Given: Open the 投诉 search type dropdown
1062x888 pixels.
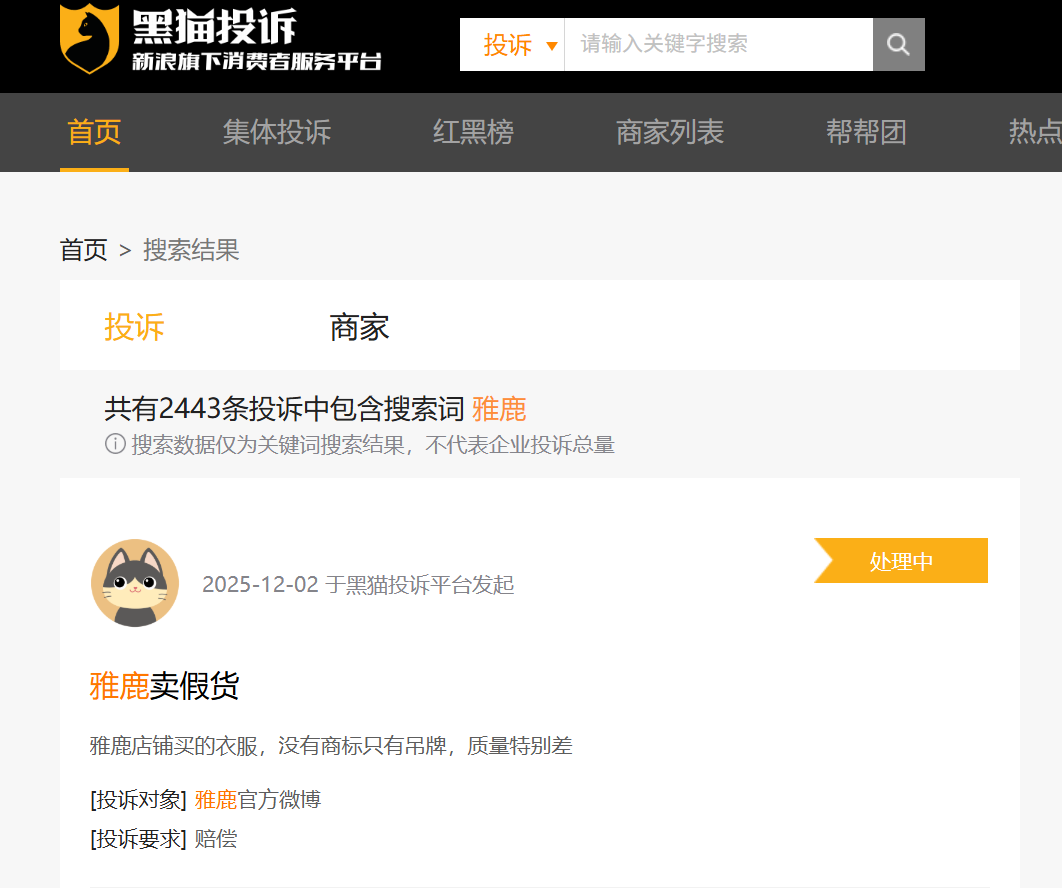Looking at the screenshot, I should 519,45.
